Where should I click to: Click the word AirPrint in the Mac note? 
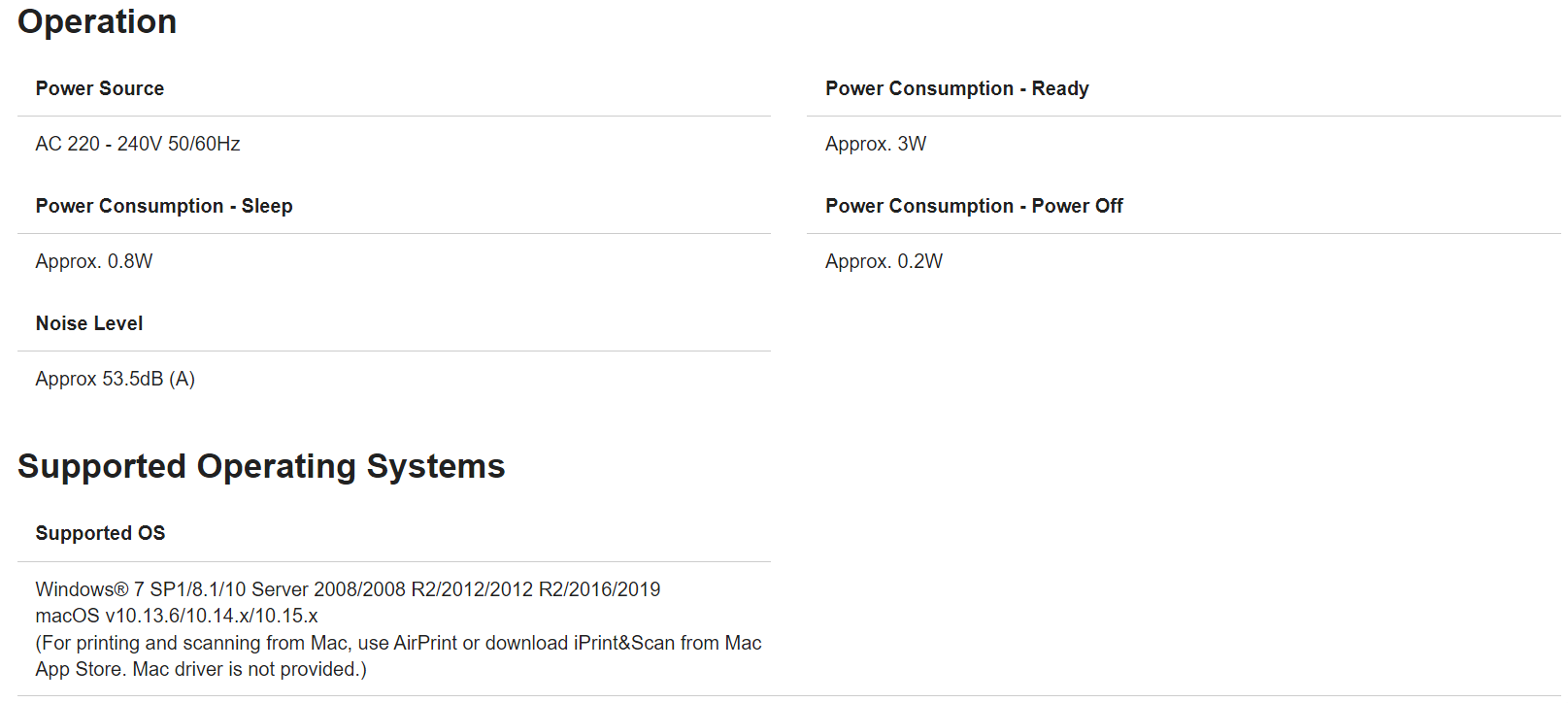(425, 643)
